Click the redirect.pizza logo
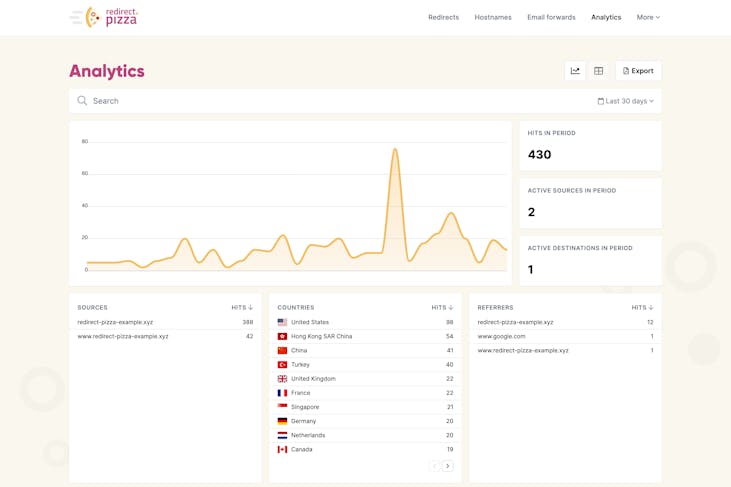This screenshot has height=487, width=731. pyautogui.click(x=104, y=17)
